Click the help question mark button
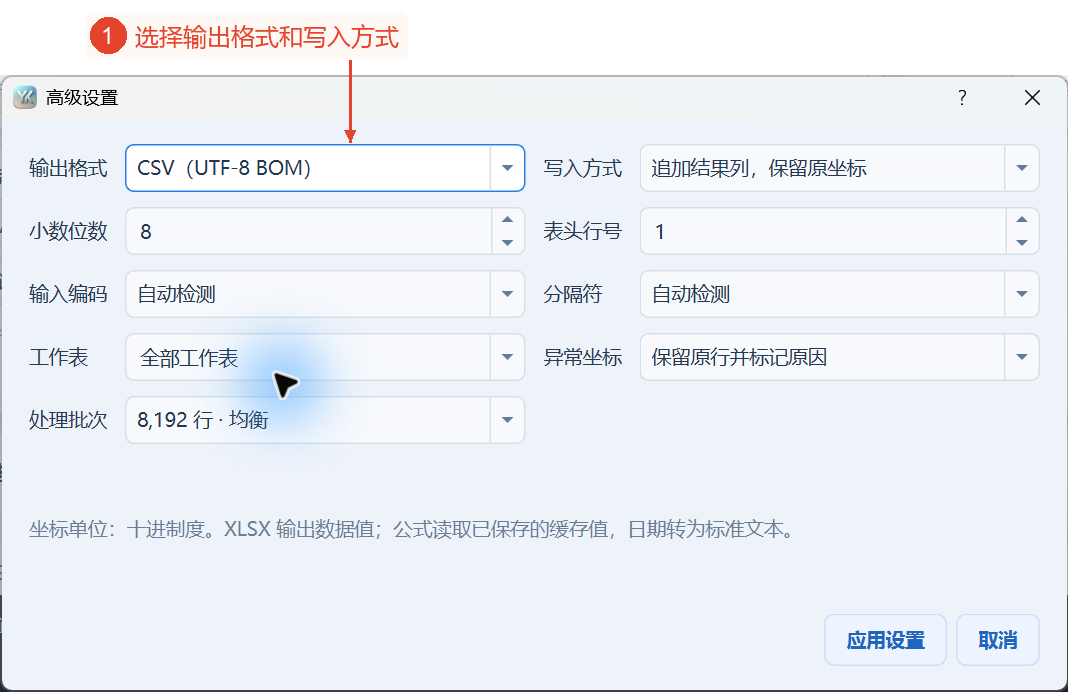This screenshot has height=692, width=1068. [962, 97]
